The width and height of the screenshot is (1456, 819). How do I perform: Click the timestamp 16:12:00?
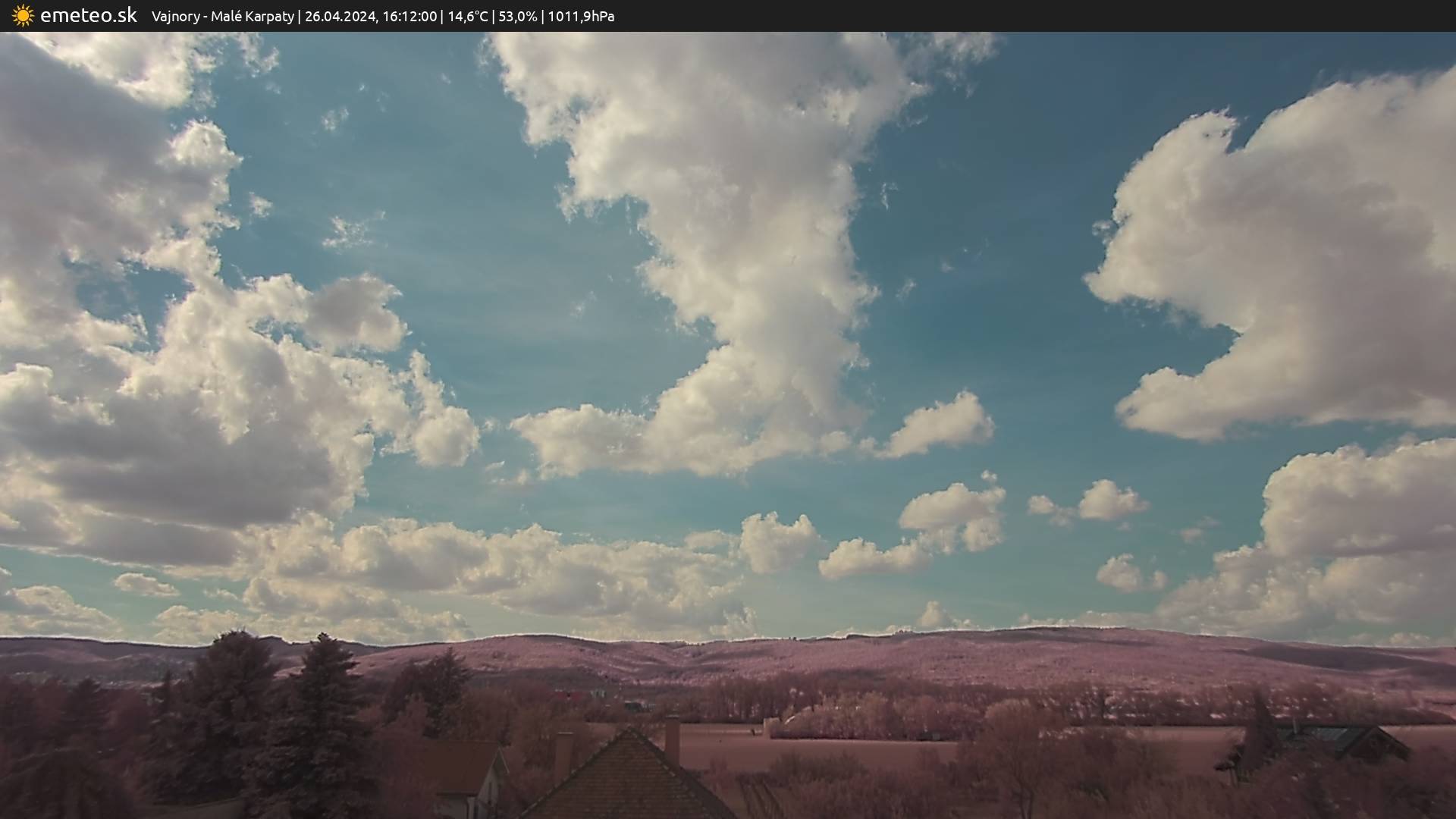pyautogui.click(x=409, y=17)
